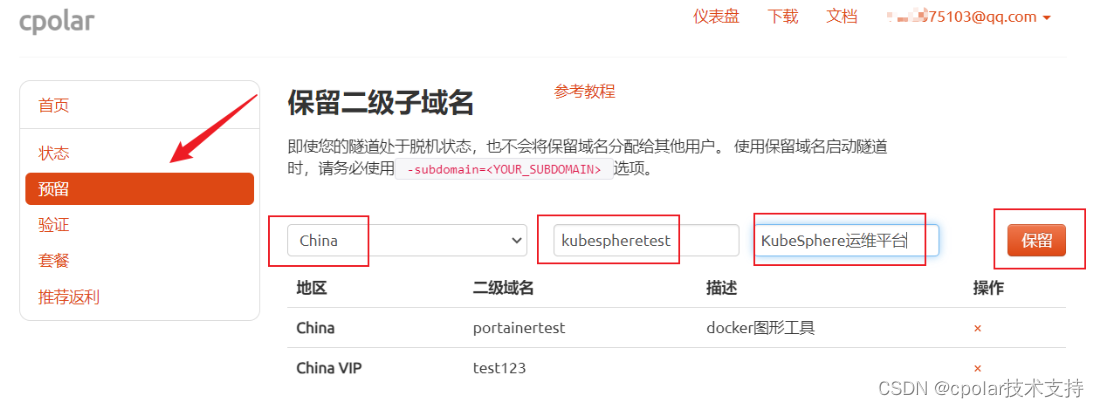Click the portainertest subdomain row

[676, 328]
